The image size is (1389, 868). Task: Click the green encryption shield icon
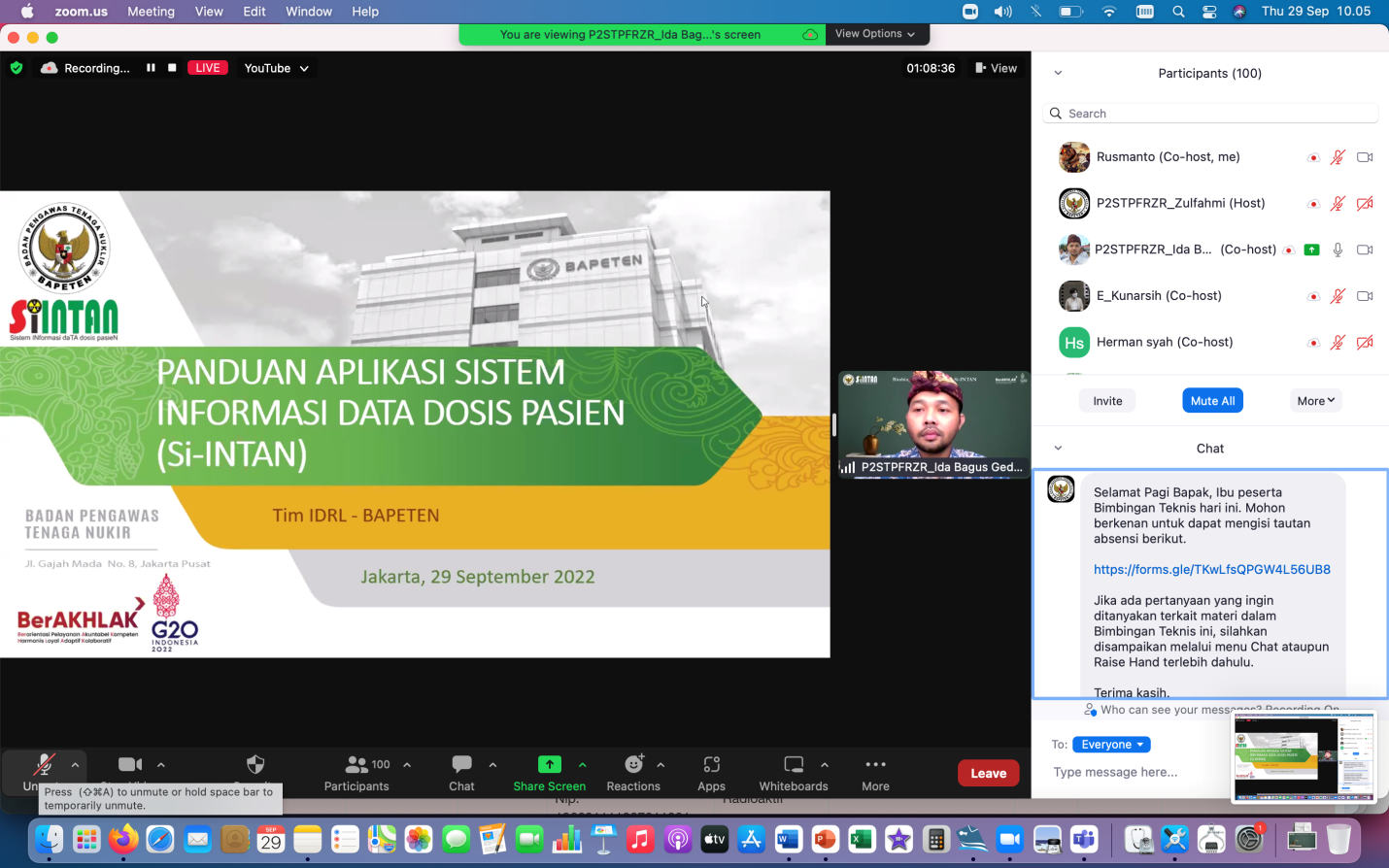point(17,68)
